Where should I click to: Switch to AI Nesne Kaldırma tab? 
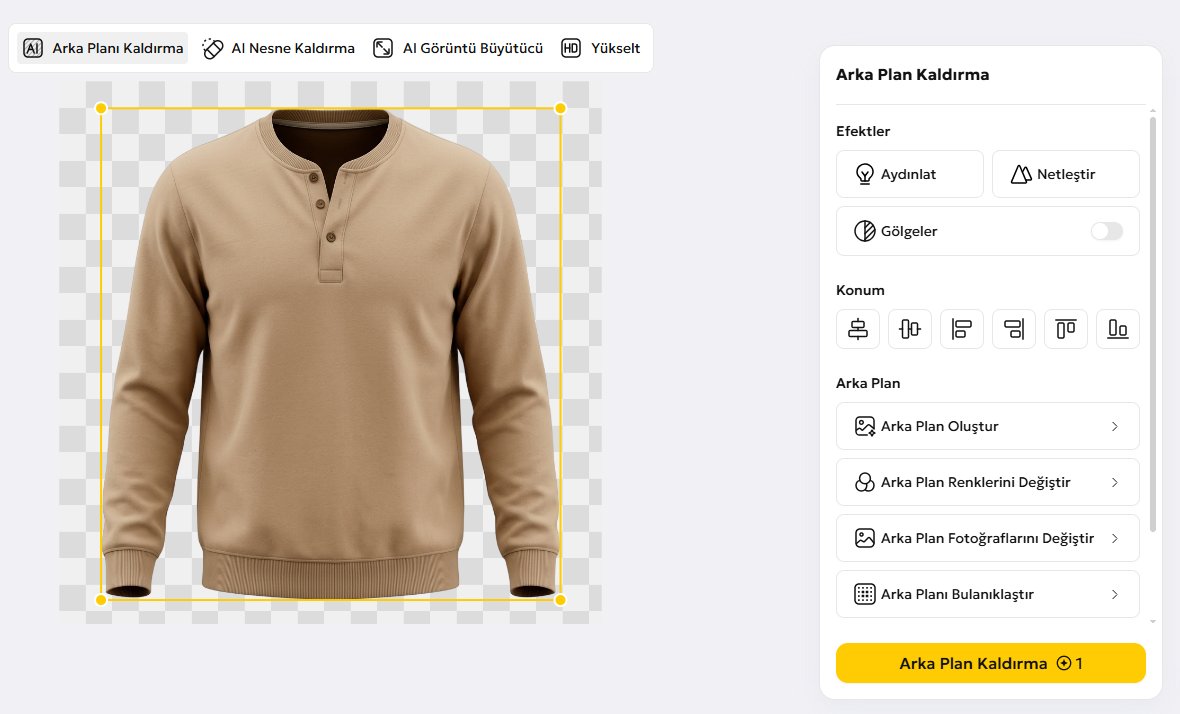pyautogui.click(x=278, y=48)
